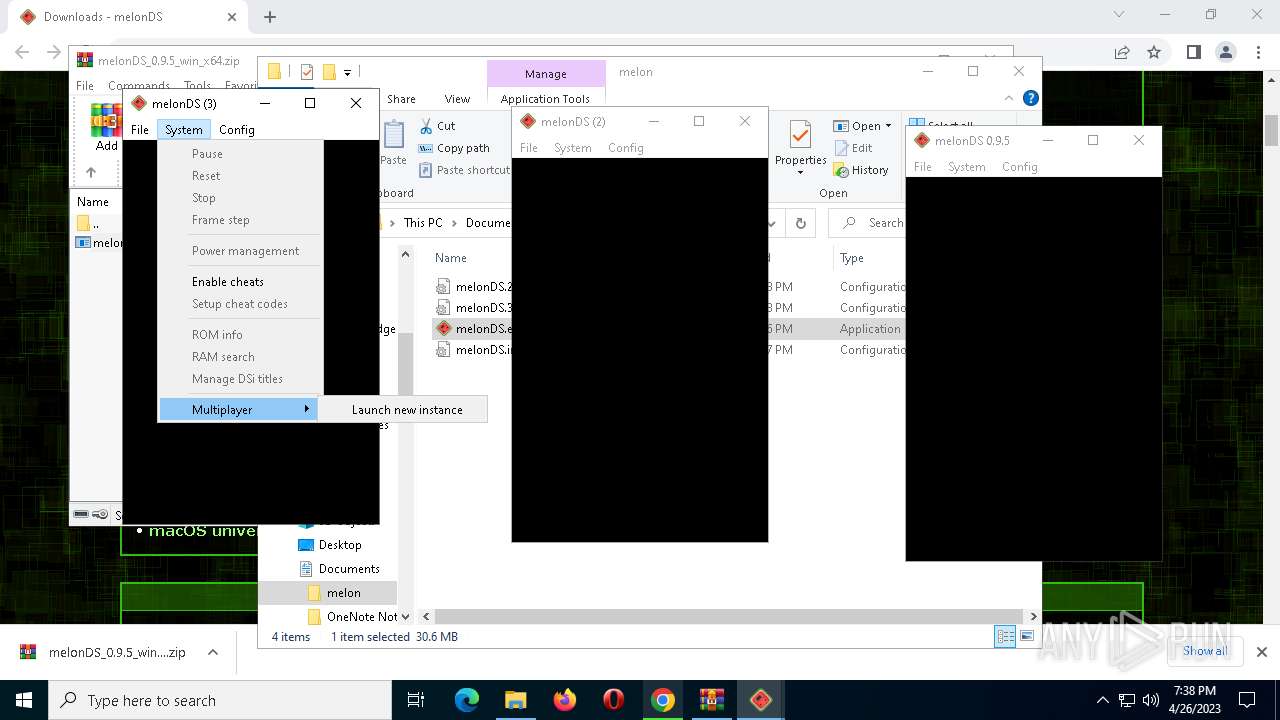The height and width of the screenshot is (720, 1280).
Task: Open File menu in melonDS 0.9.5 window
Action: [x=923, y=167]
